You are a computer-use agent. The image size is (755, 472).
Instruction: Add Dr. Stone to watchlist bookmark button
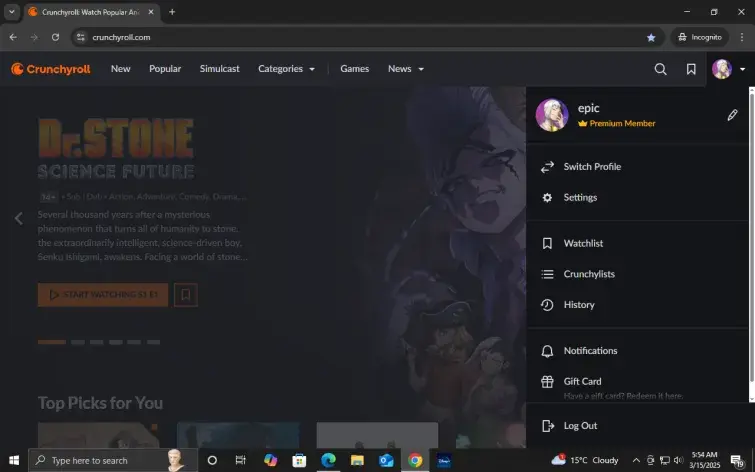tap(185, 294)
